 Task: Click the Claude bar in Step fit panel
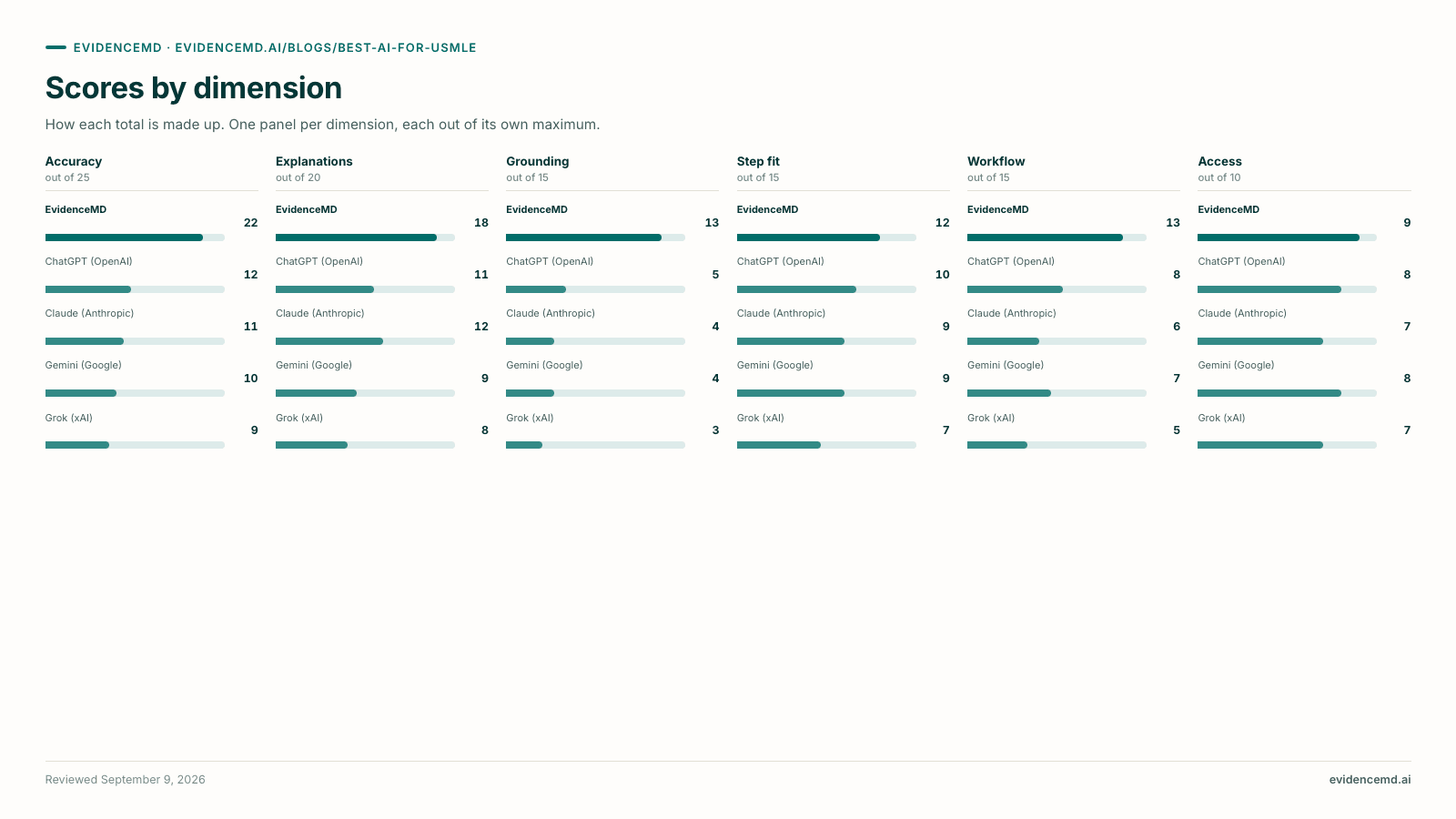[x=826, y=341]
